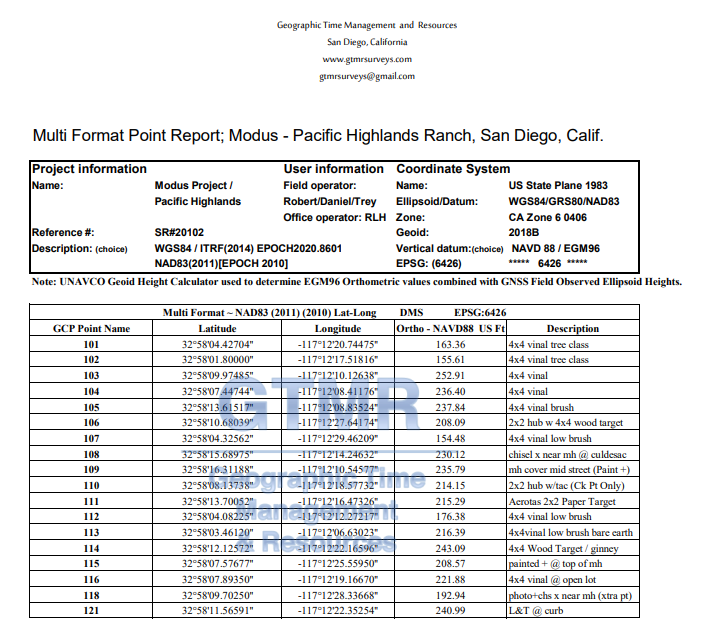Screen dimensions: 702x624
Task: Select GCP point 101 row name
Action: click(x=91, y=345)
